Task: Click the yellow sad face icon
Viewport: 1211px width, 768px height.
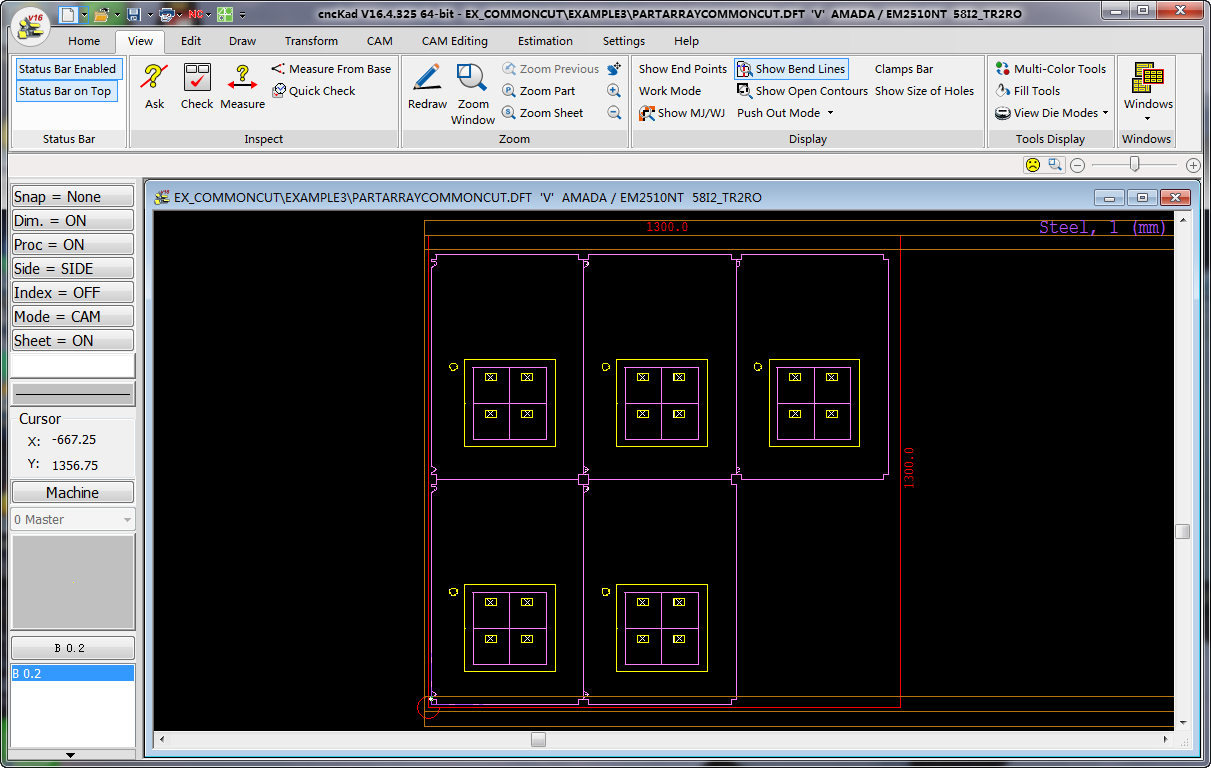Action: click(1033, 165)
